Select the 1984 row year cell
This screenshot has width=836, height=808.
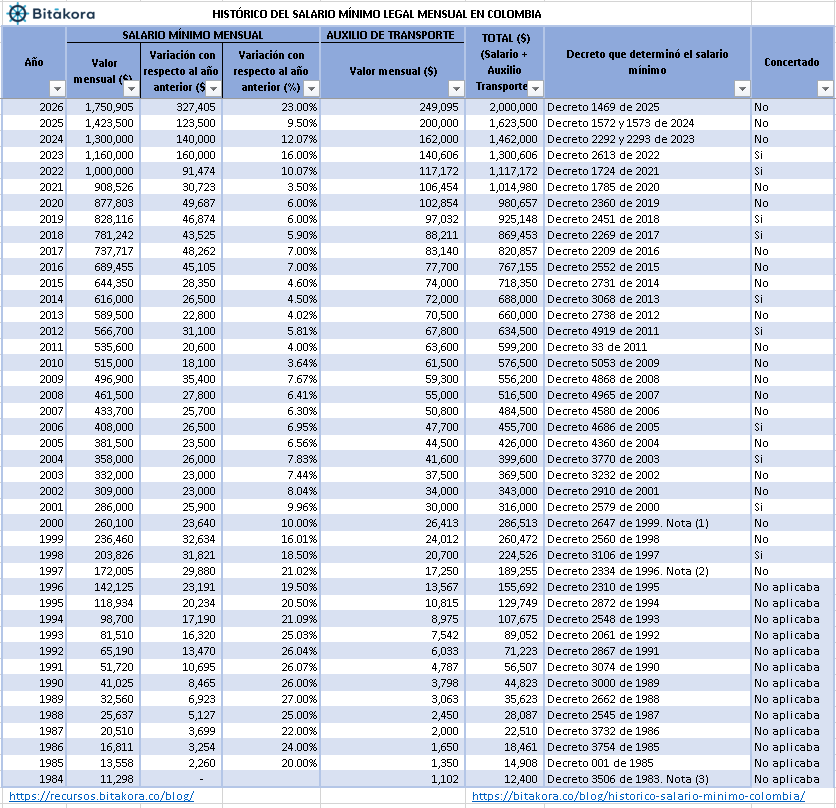coord(33,779)
